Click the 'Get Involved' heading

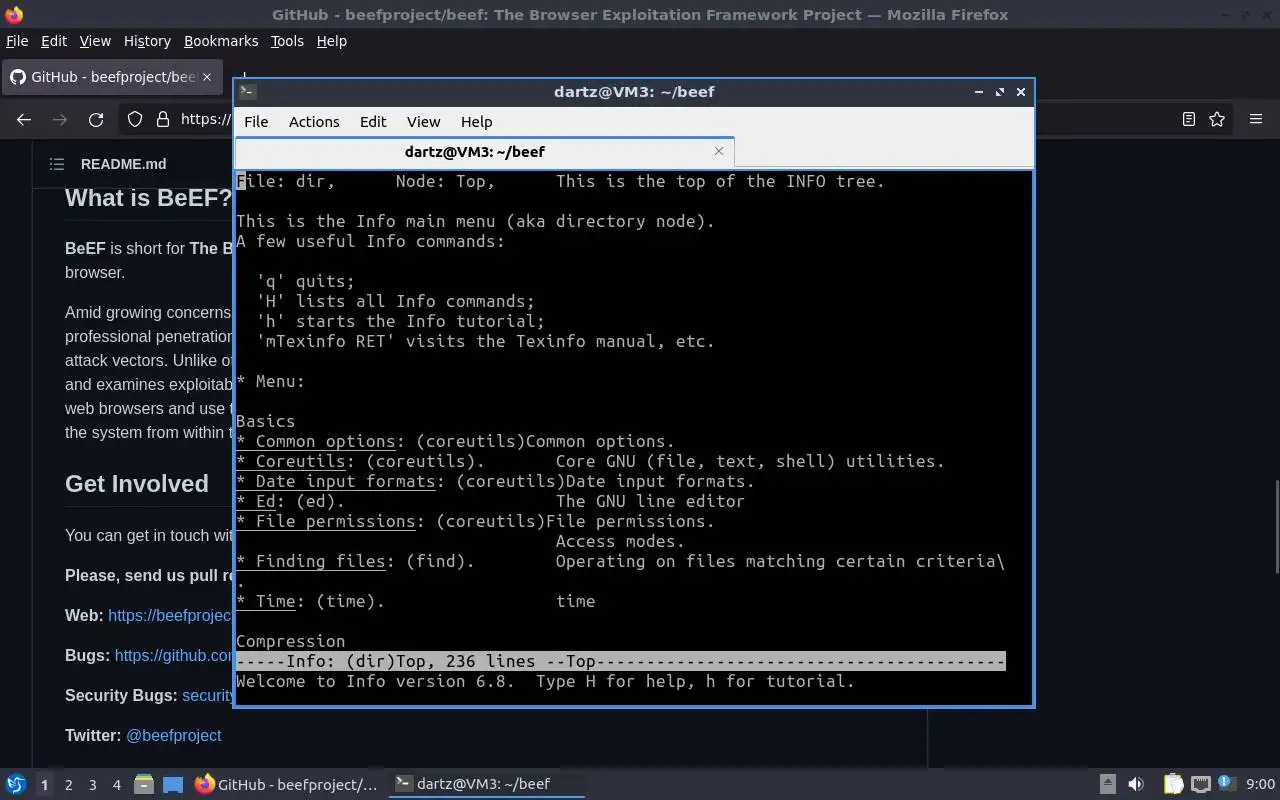click(137, 483)
